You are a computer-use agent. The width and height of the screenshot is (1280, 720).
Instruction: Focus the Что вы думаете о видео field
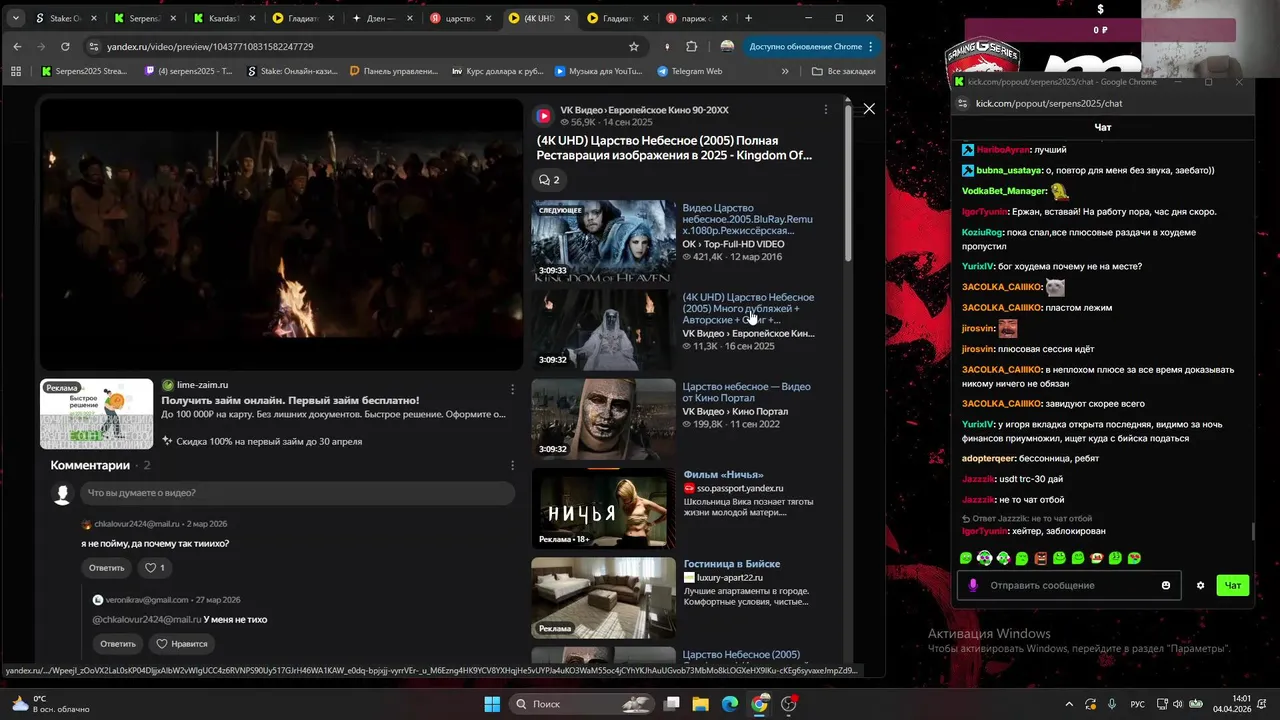[299, 493]
